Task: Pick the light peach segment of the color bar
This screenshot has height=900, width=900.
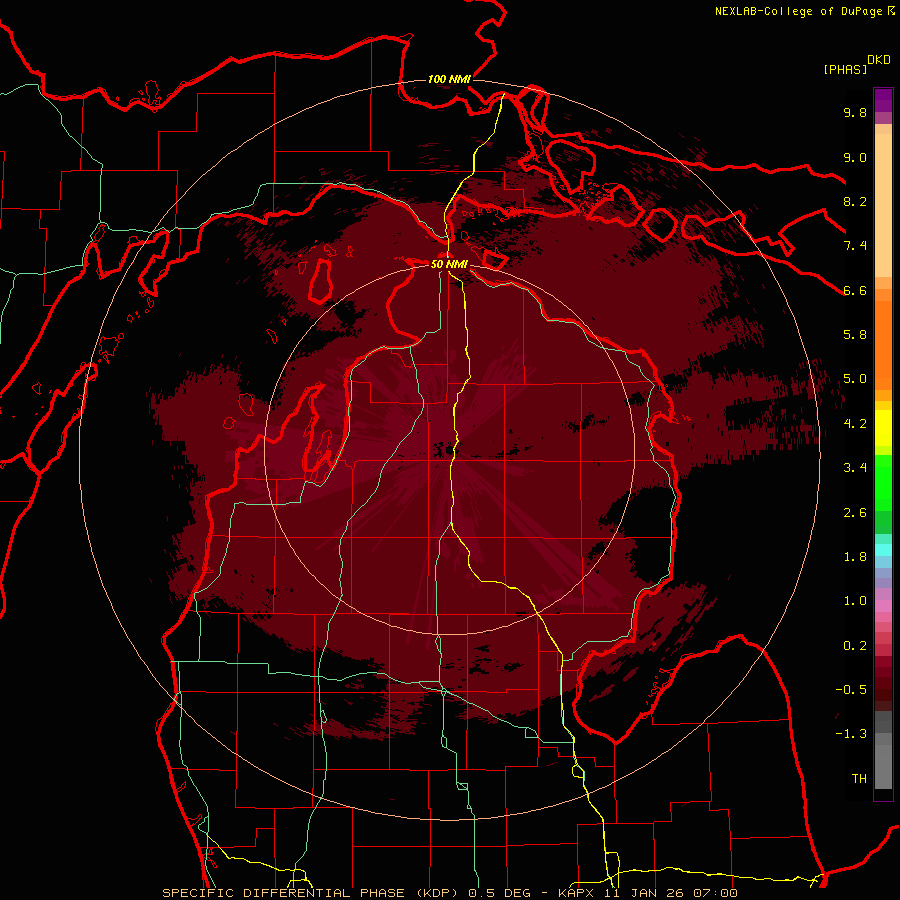Action: pos(883,207)
